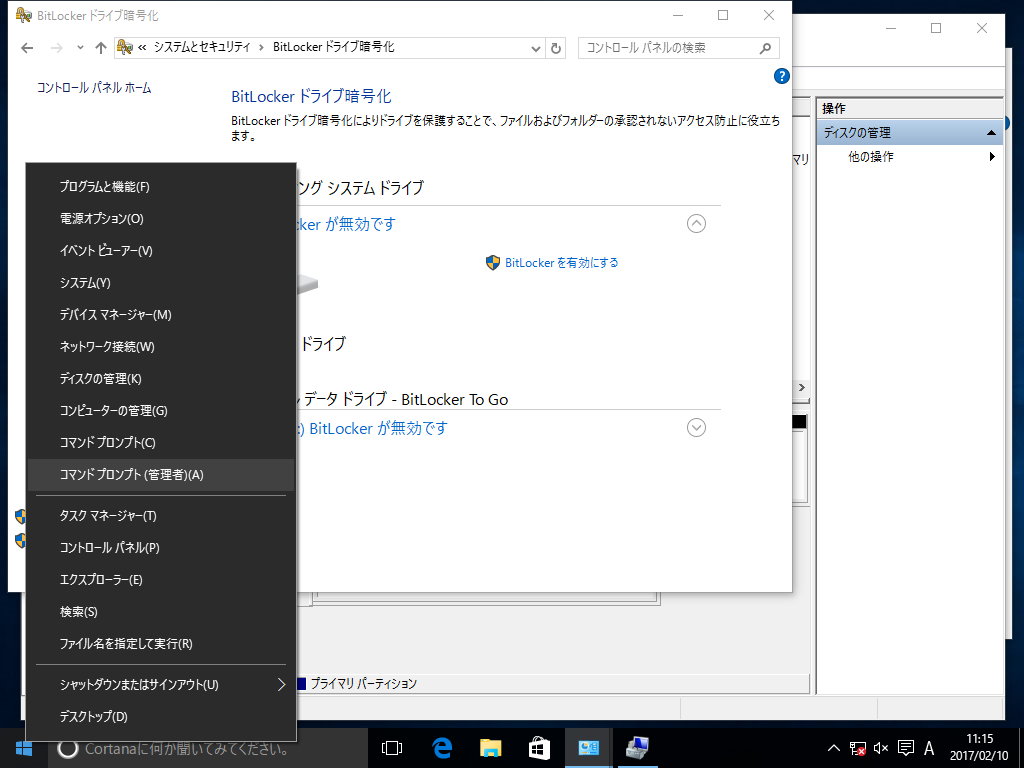
Task: Refresh the BitLocker control panel page
Action: coord(556,48)
